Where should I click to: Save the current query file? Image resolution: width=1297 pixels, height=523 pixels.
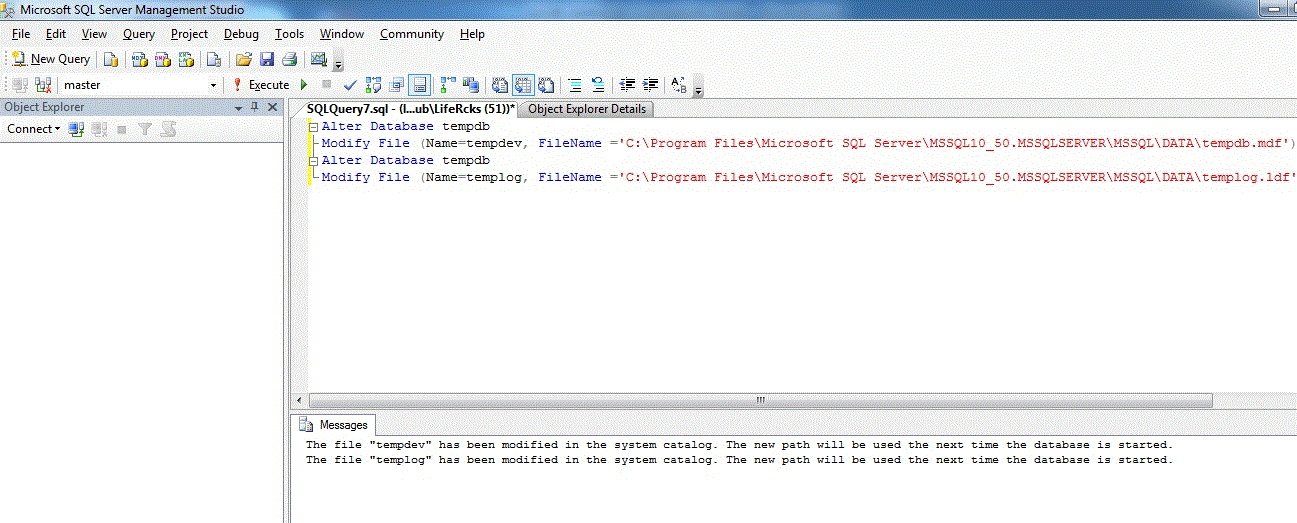[x=267, y=59]
